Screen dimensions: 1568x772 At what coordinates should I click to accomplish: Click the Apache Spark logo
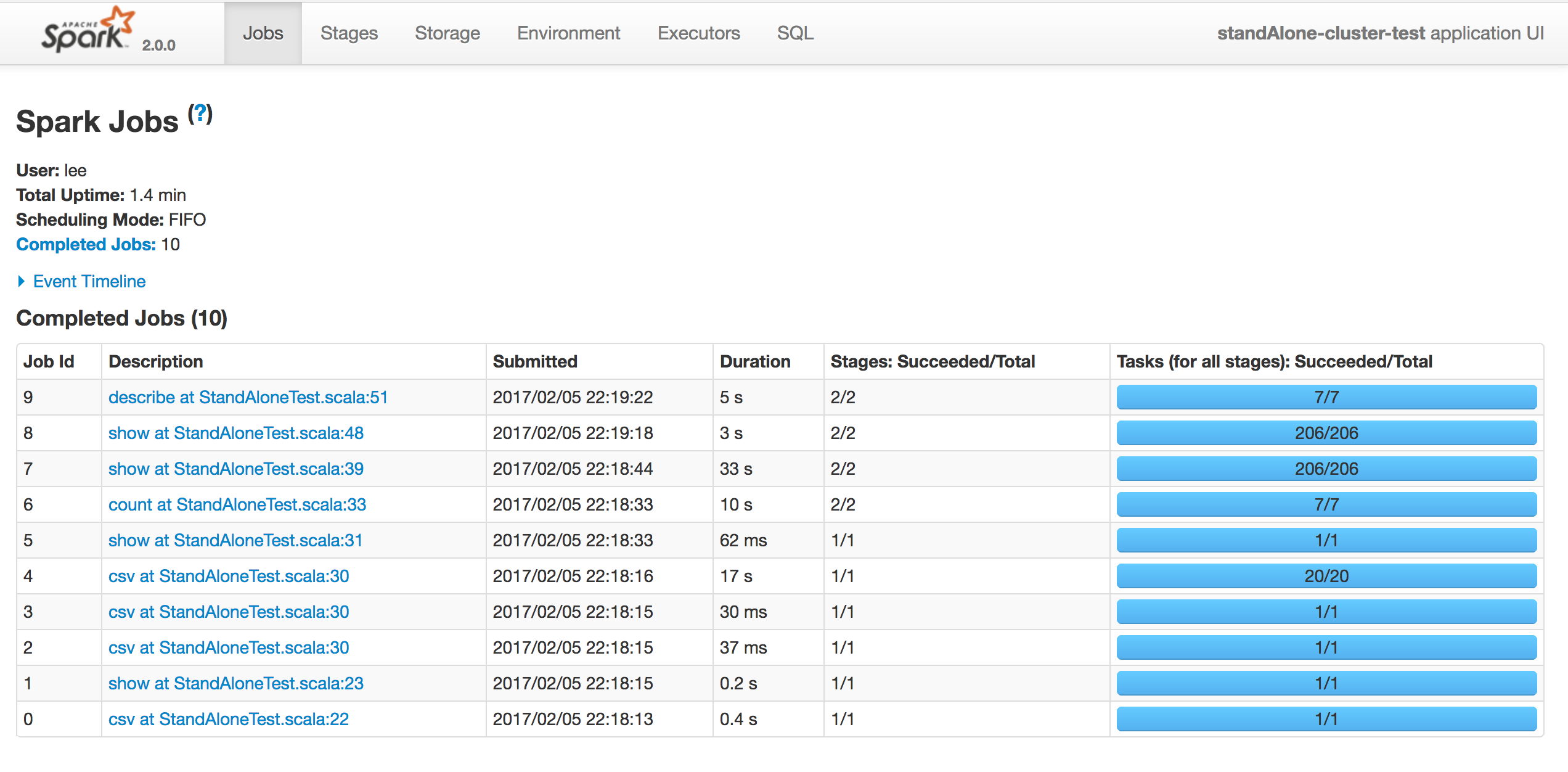(88, 30)
